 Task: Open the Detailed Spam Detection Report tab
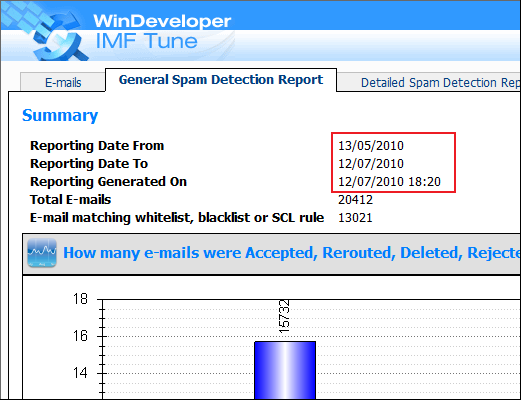click(x=428, y=82)
